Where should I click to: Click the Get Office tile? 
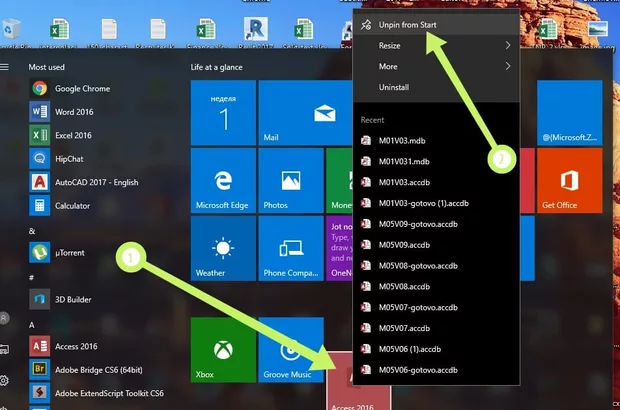[569, 181]
